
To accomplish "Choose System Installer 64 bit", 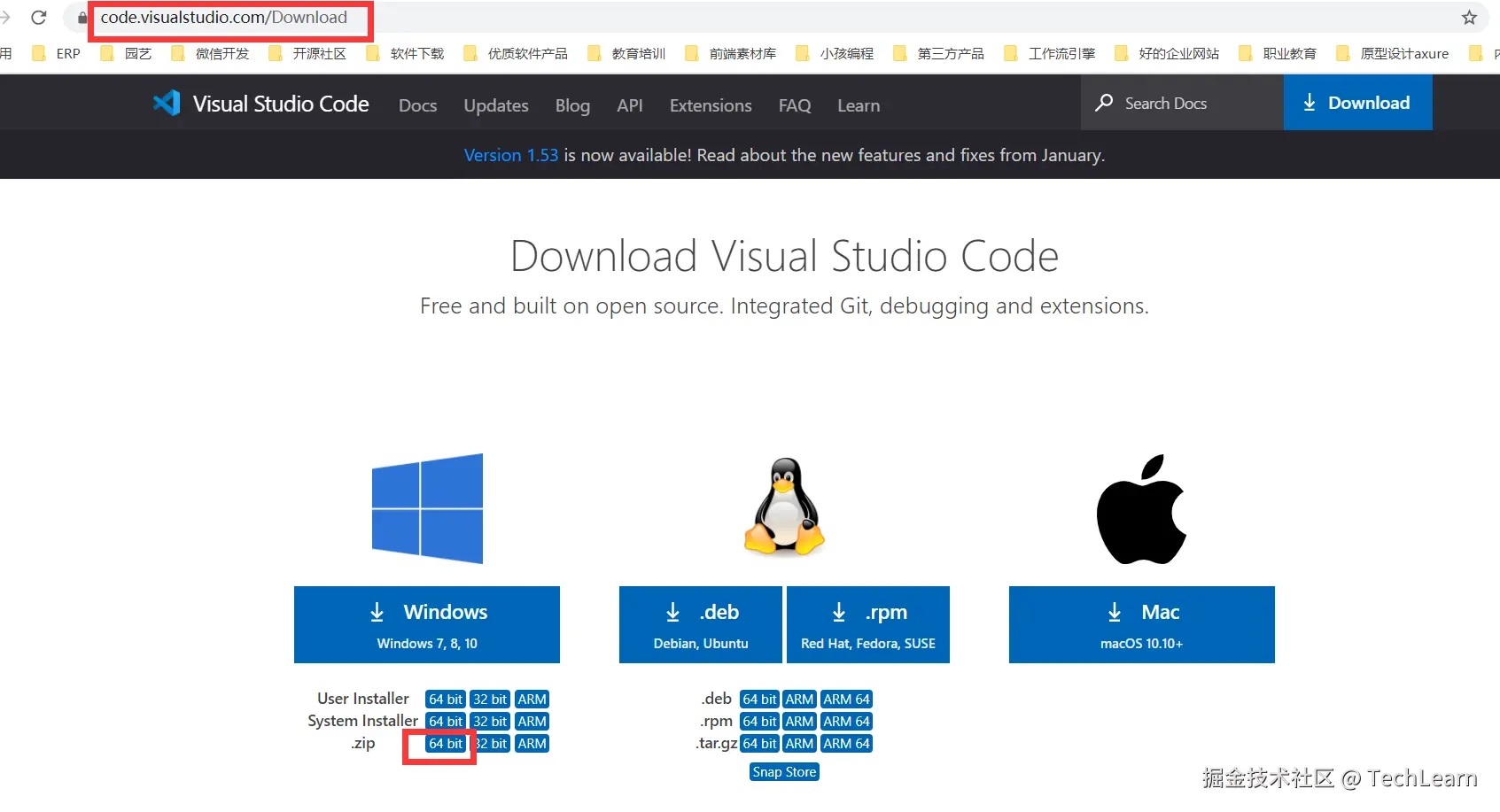I will click(x=446, y=722).
